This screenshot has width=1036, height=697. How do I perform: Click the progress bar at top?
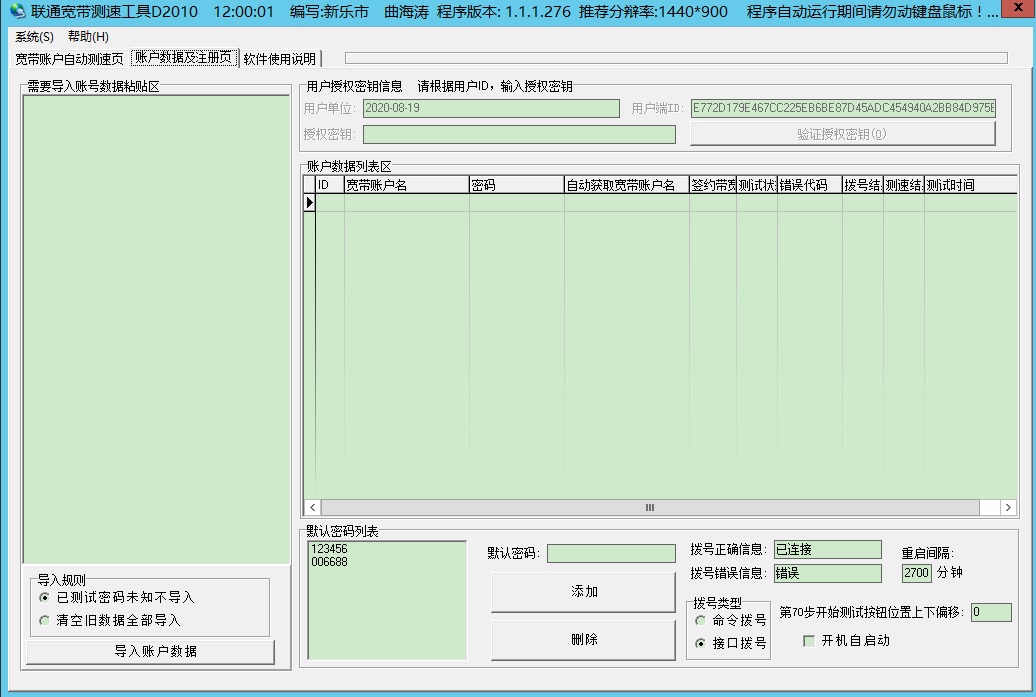coord(676,58)
